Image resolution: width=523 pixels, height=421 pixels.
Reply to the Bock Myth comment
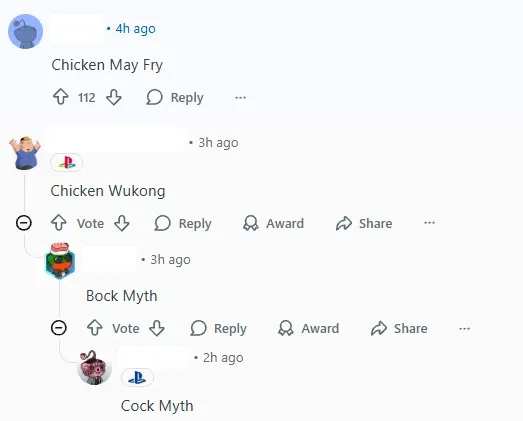pos(218,328)
